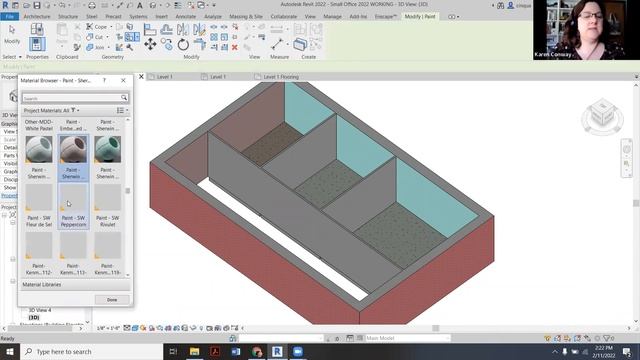Click the Material Browser search field

tap(72, 98)
